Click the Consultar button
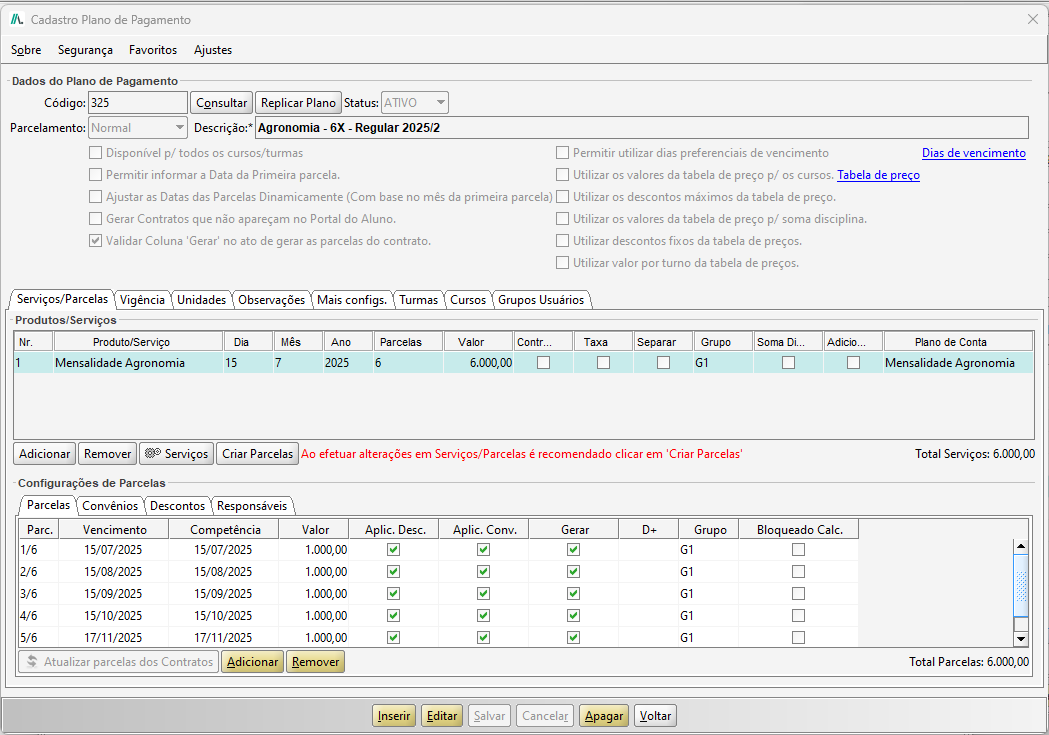 click(x=221, y=103)
